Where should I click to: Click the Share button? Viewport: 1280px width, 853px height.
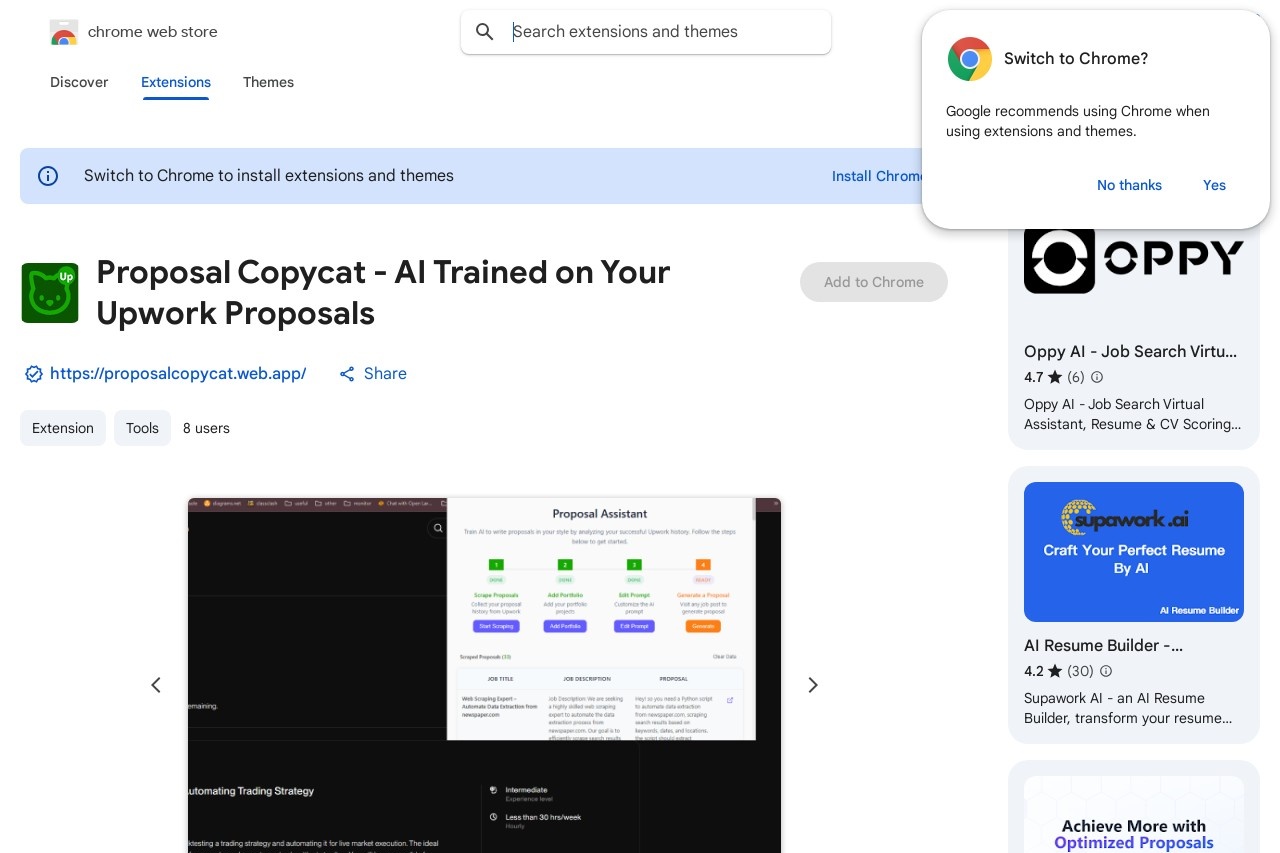point(372,374)
